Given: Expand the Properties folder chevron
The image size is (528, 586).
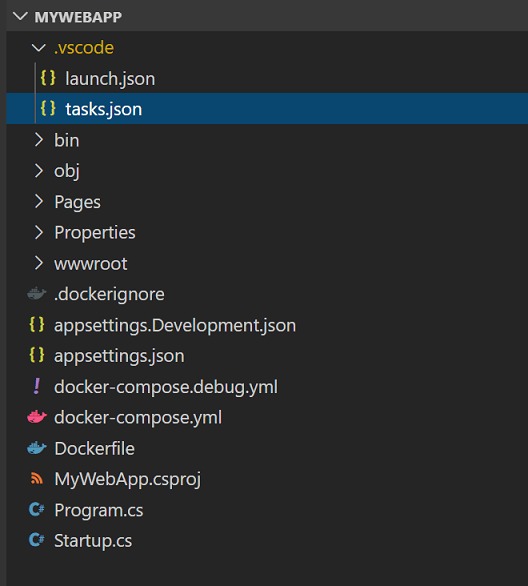Looking at the screenshot, I should pos(38,232).
